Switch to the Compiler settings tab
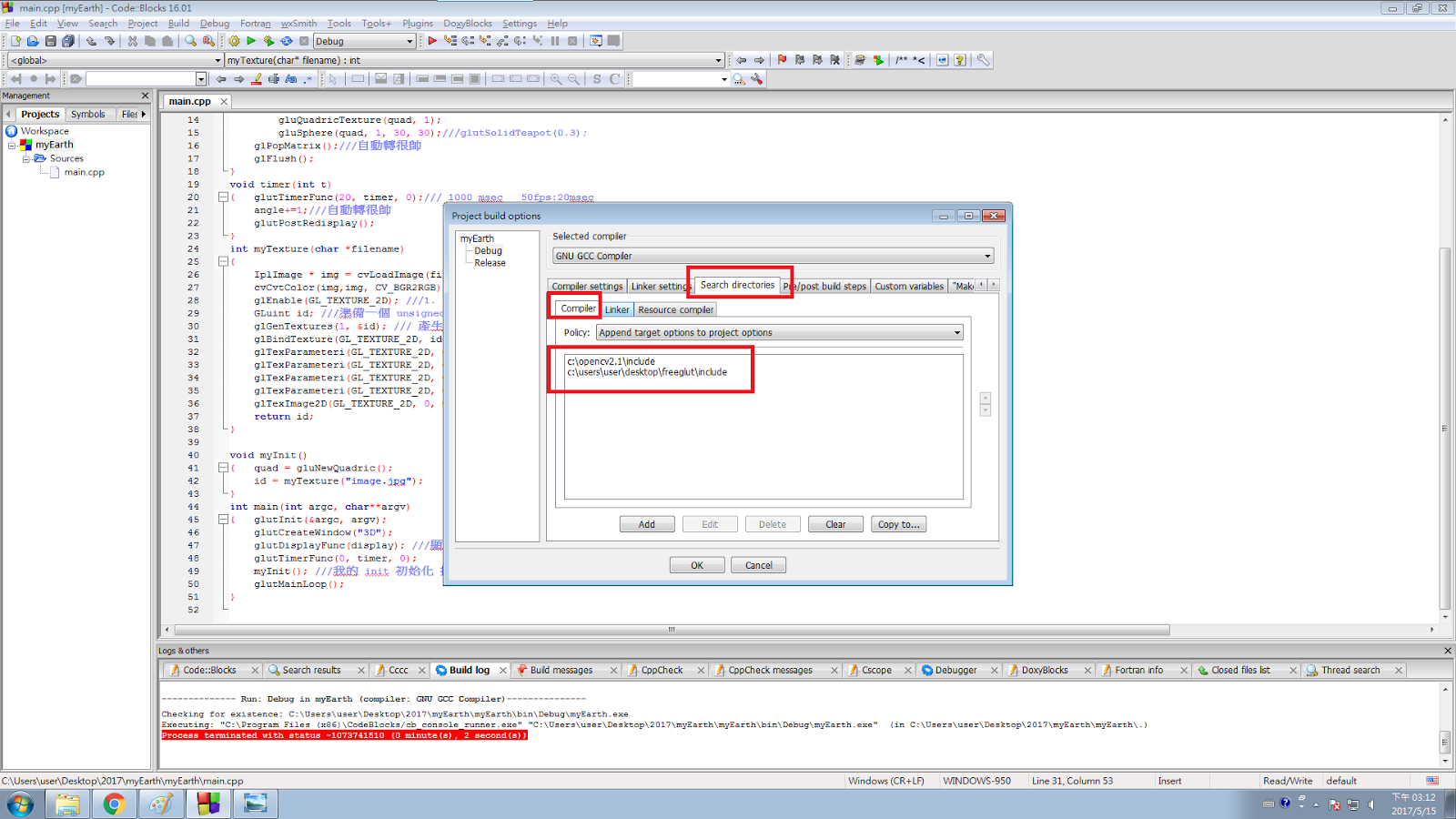The width and height of the screenshot is (1456, 819). (587, 286)
